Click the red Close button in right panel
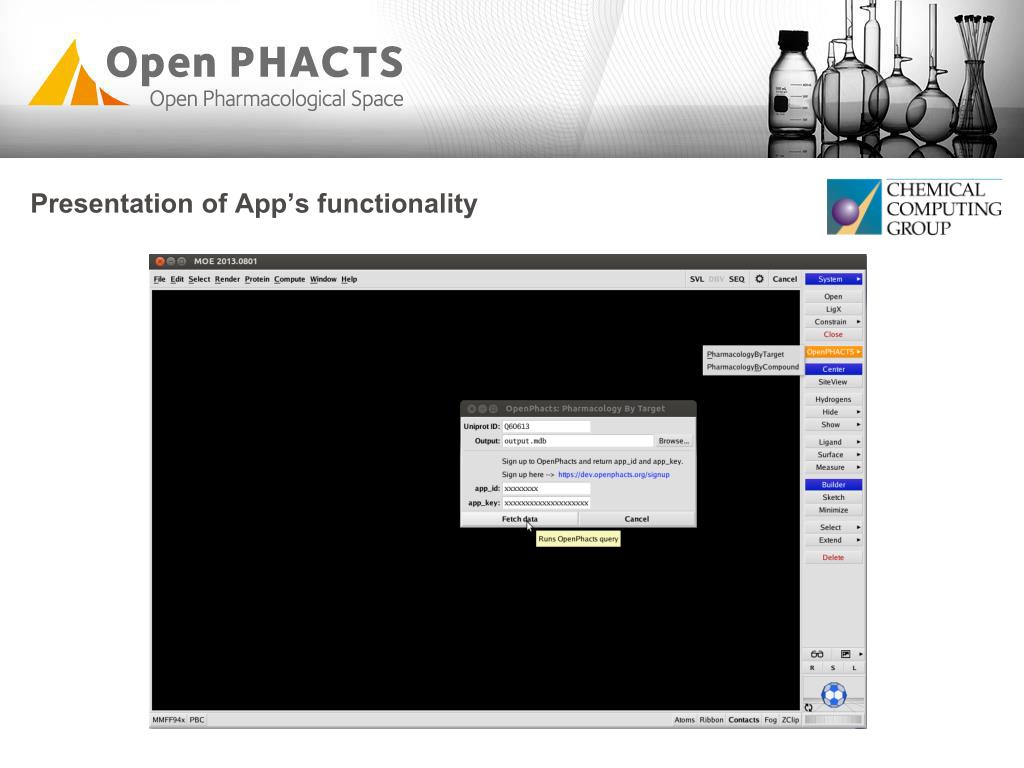 click(x=833, y=334)
